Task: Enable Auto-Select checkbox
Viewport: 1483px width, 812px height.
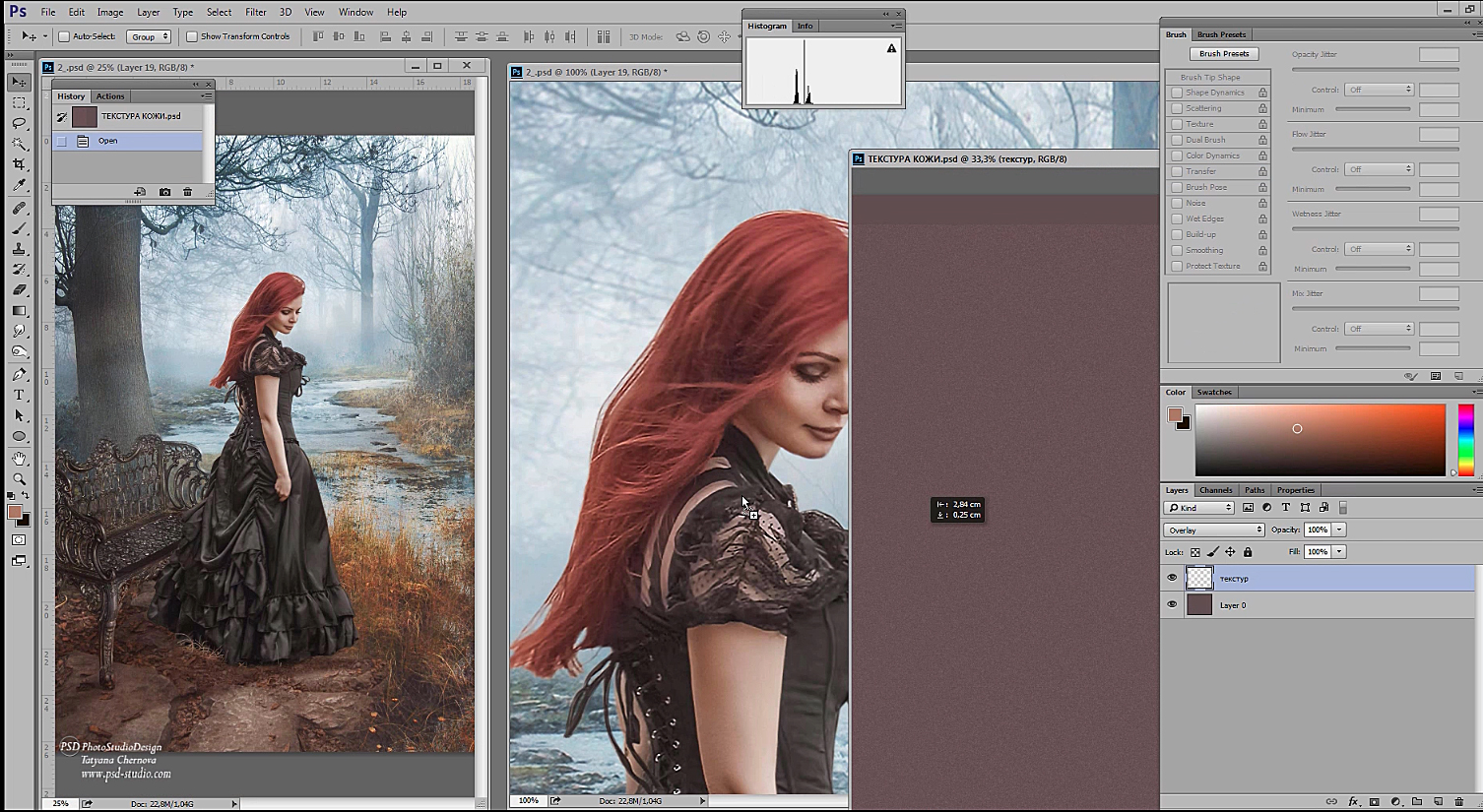Action: tap(64, 36)
